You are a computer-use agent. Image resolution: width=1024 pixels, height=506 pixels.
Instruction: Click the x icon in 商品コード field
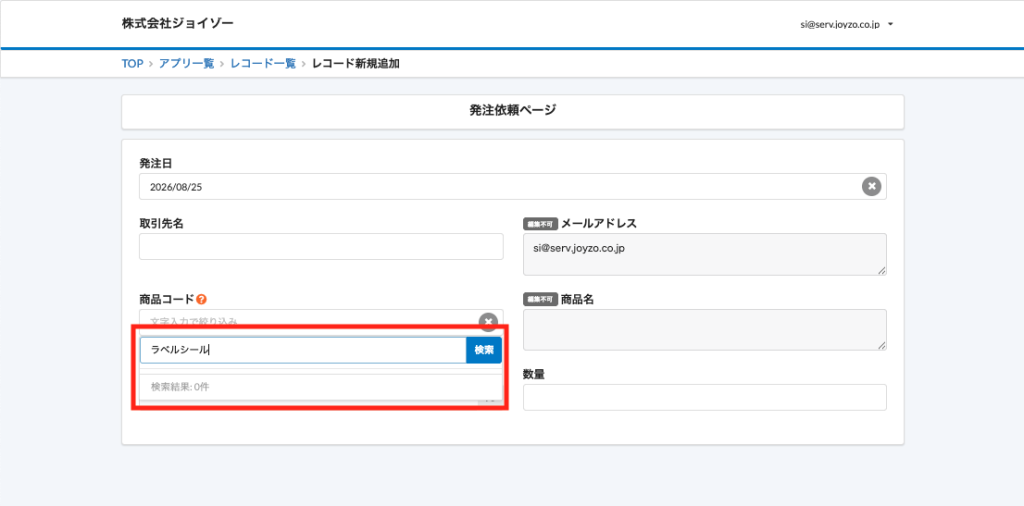(488, 322)
